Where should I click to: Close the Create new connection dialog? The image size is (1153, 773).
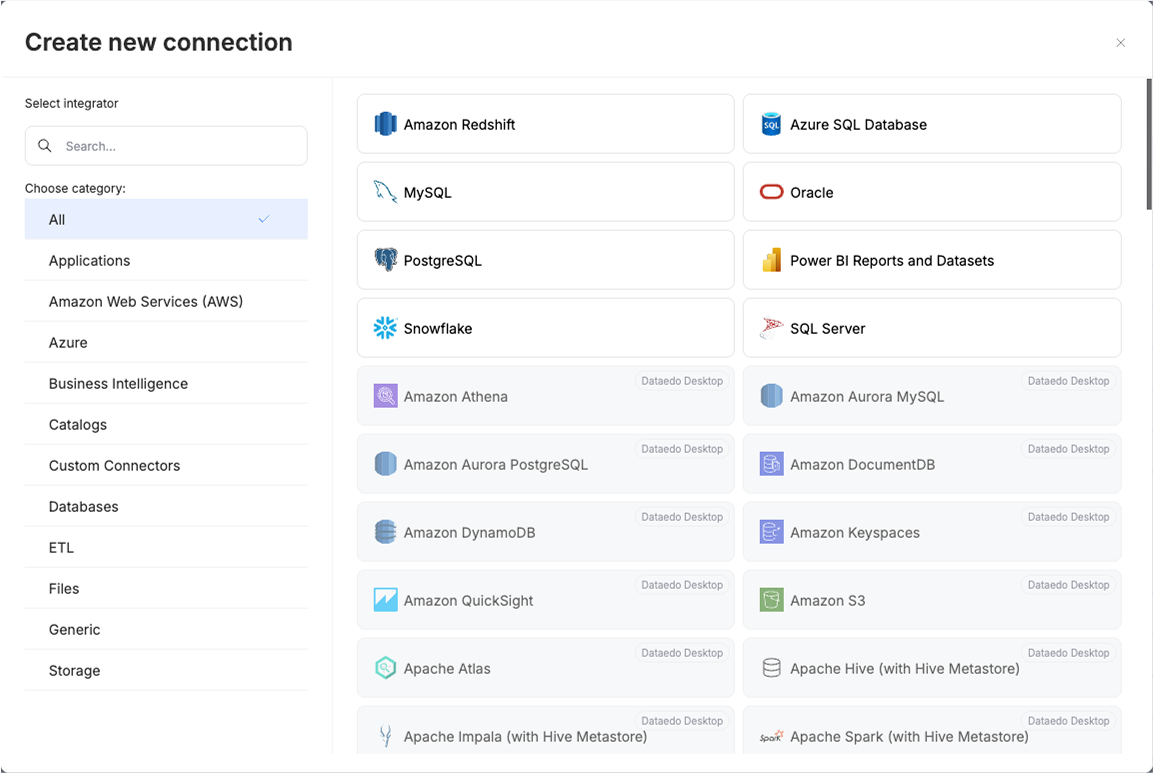click(1120, 43)
